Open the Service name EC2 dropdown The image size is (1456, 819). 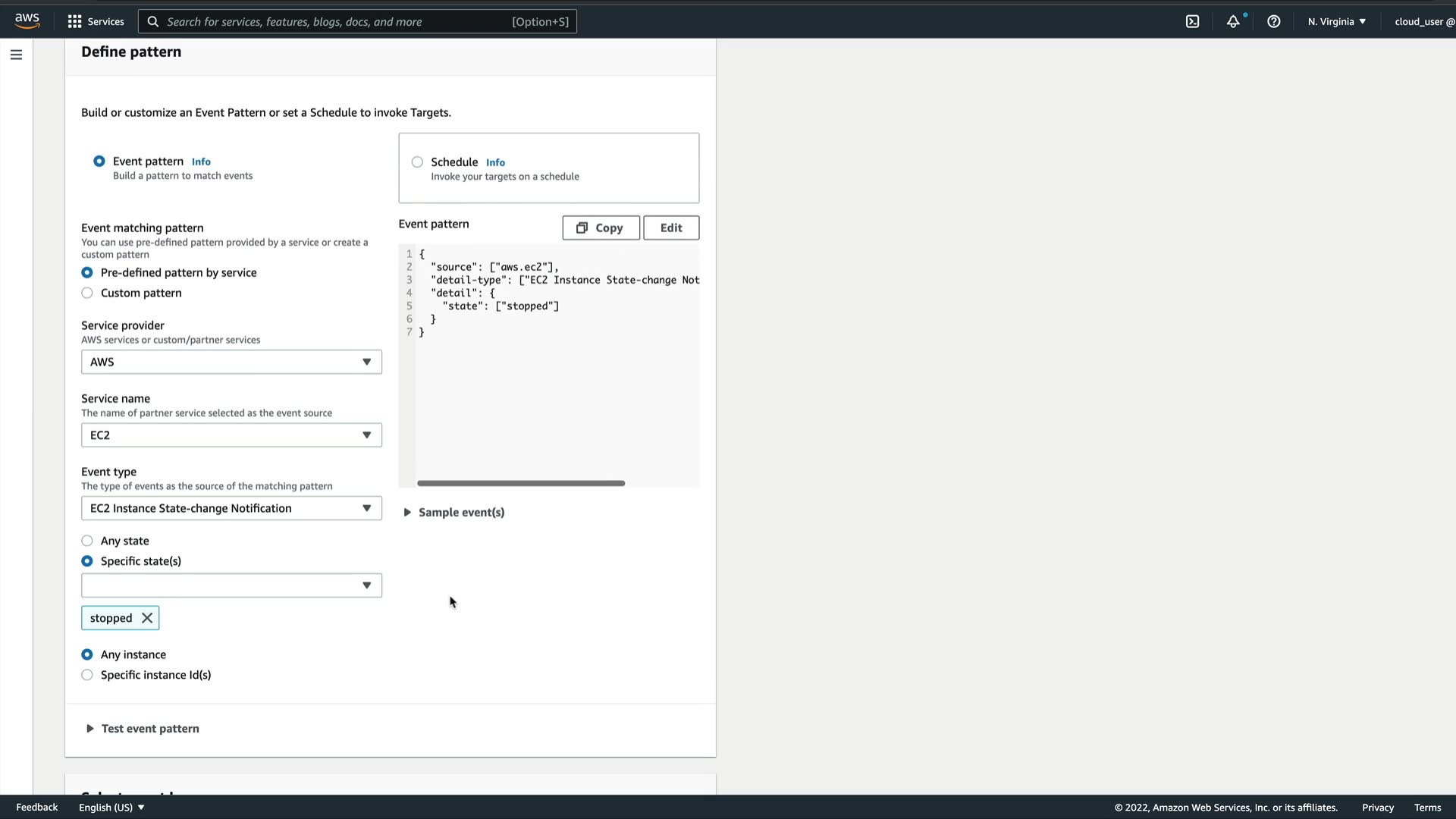point(231,435)
